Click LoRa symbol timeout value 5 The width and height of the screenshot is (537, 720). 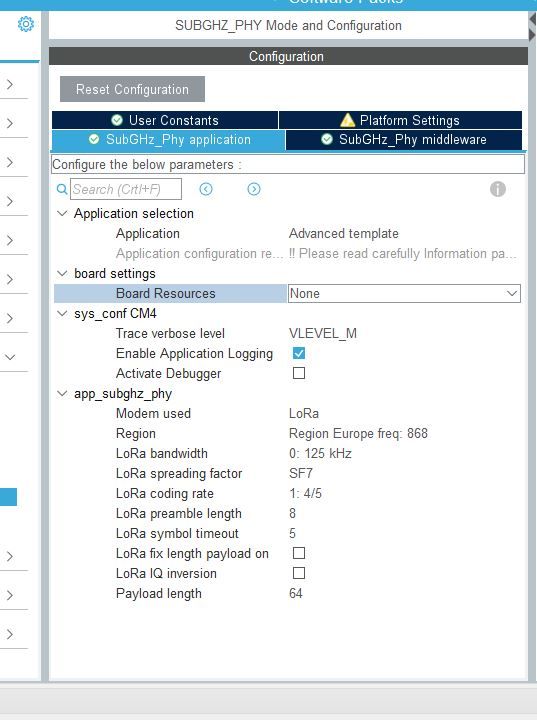(x=292, y=534)
